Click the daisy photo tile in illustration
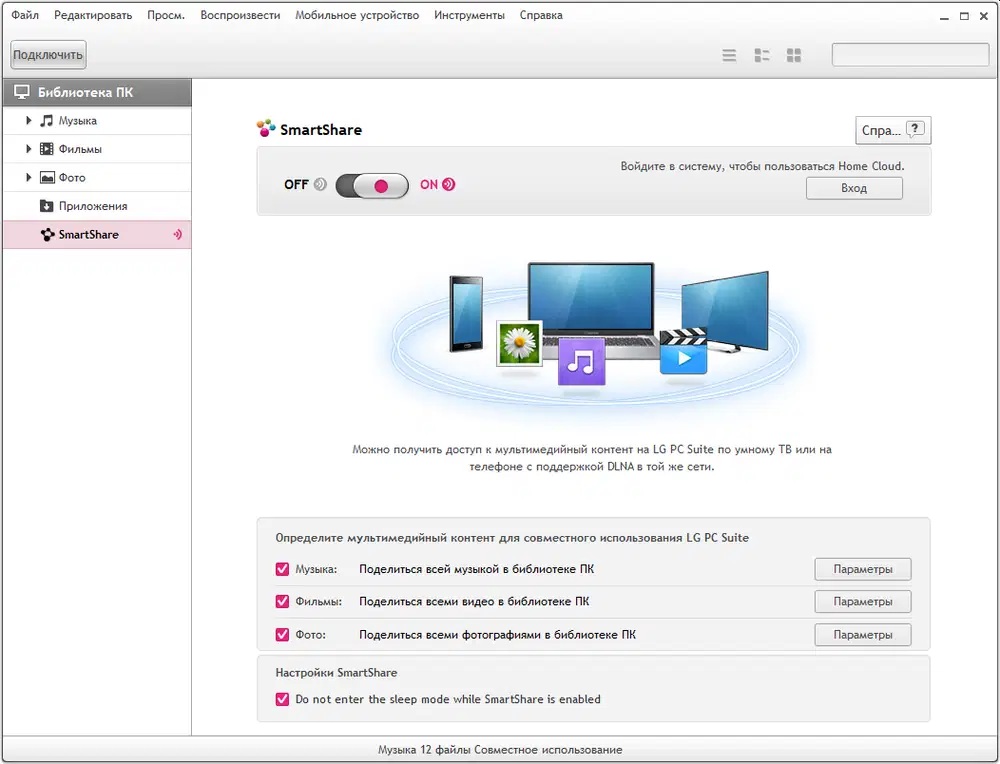 519,343
